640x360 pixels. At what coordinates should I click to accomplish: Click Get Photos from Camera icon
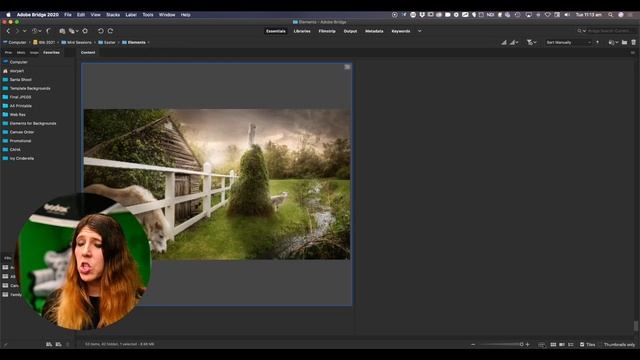tap(62, 31)
